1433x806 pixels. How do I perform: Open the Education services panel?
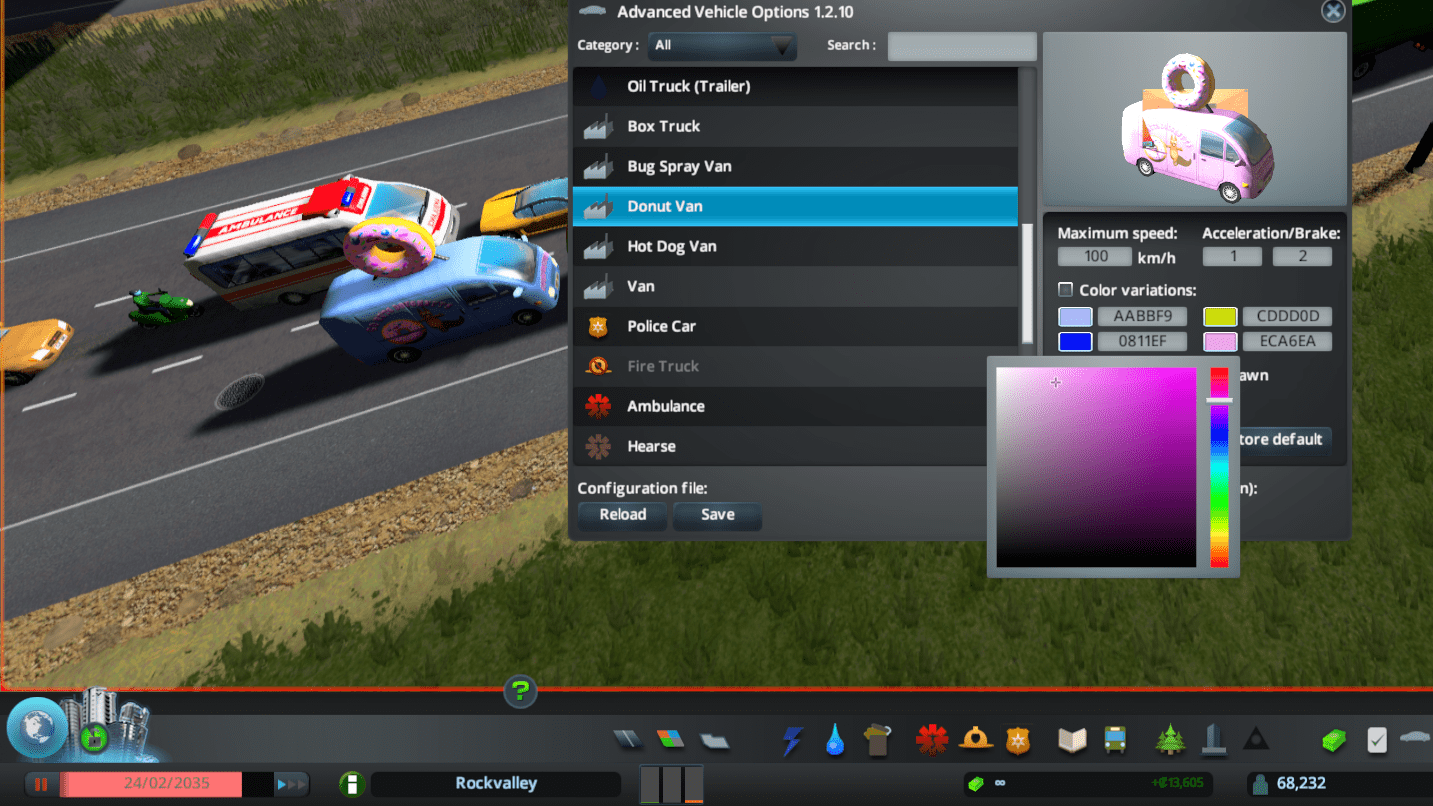(1071, 740)
